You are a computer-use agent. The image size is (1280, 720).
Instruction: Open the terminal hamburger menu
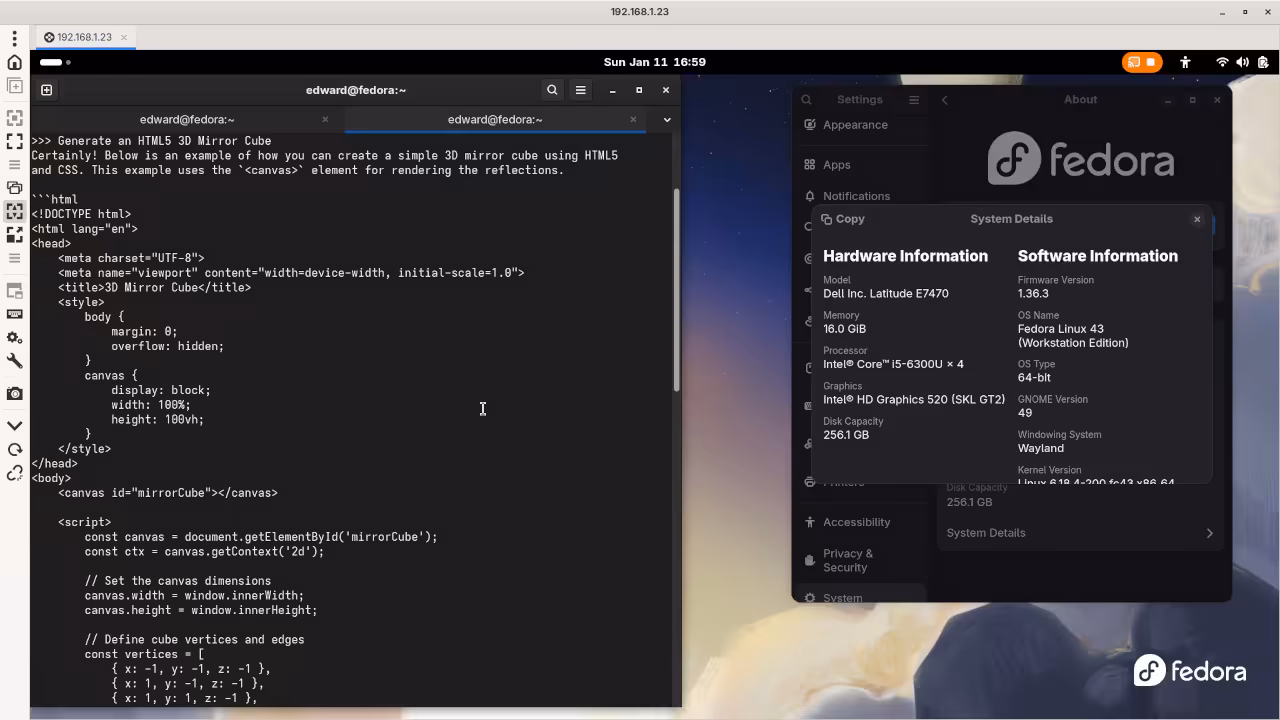pos(580,90)
